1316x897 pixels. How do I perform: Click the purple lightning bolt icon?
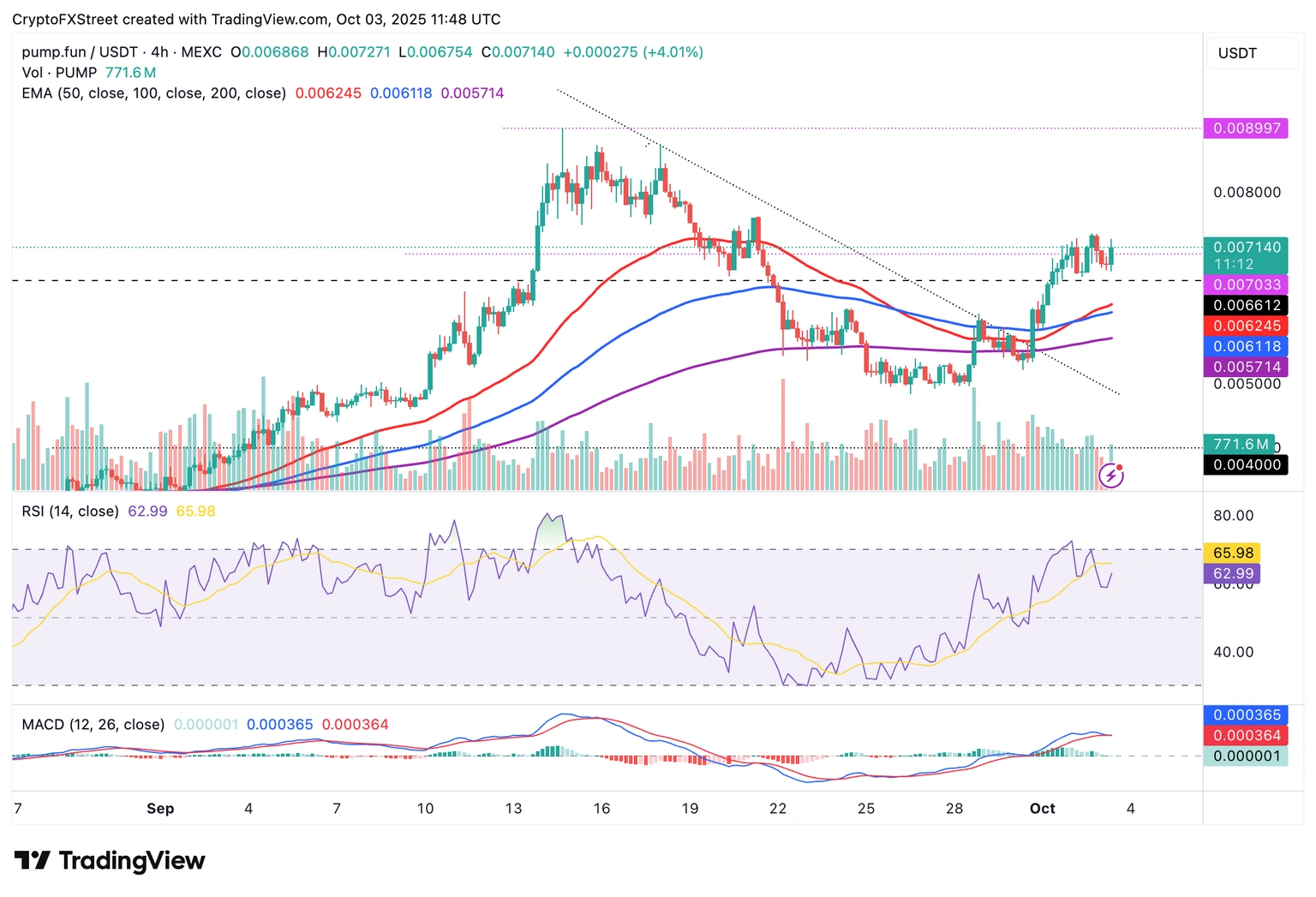click(1110, 475)
